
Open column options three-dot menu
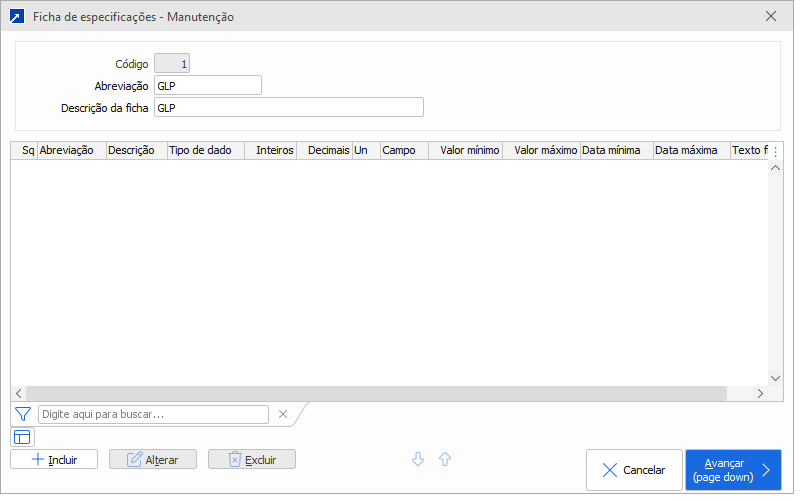click(775, 151)
